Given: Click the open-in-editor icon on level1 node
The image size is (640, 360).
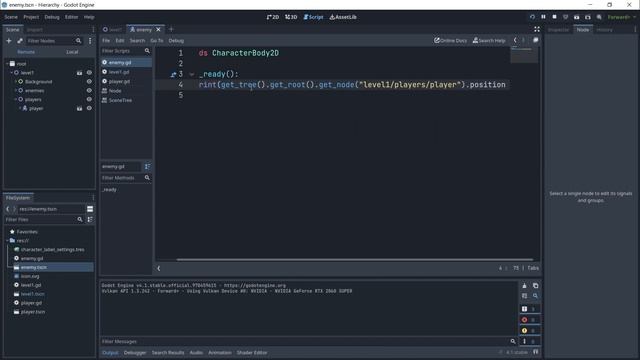Looking at the screenshot, I should 79,73.
